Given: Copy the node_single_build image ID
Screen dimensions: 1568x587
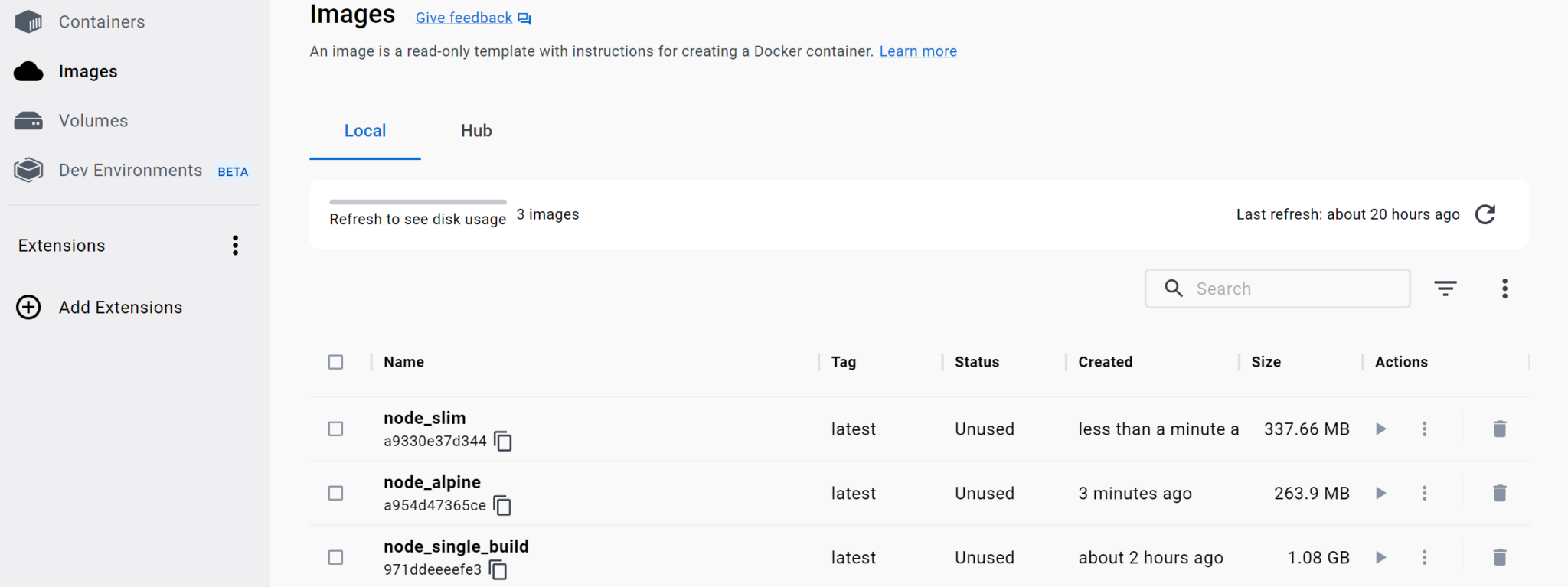Looking at the screenshot, I should pos(498,569).
